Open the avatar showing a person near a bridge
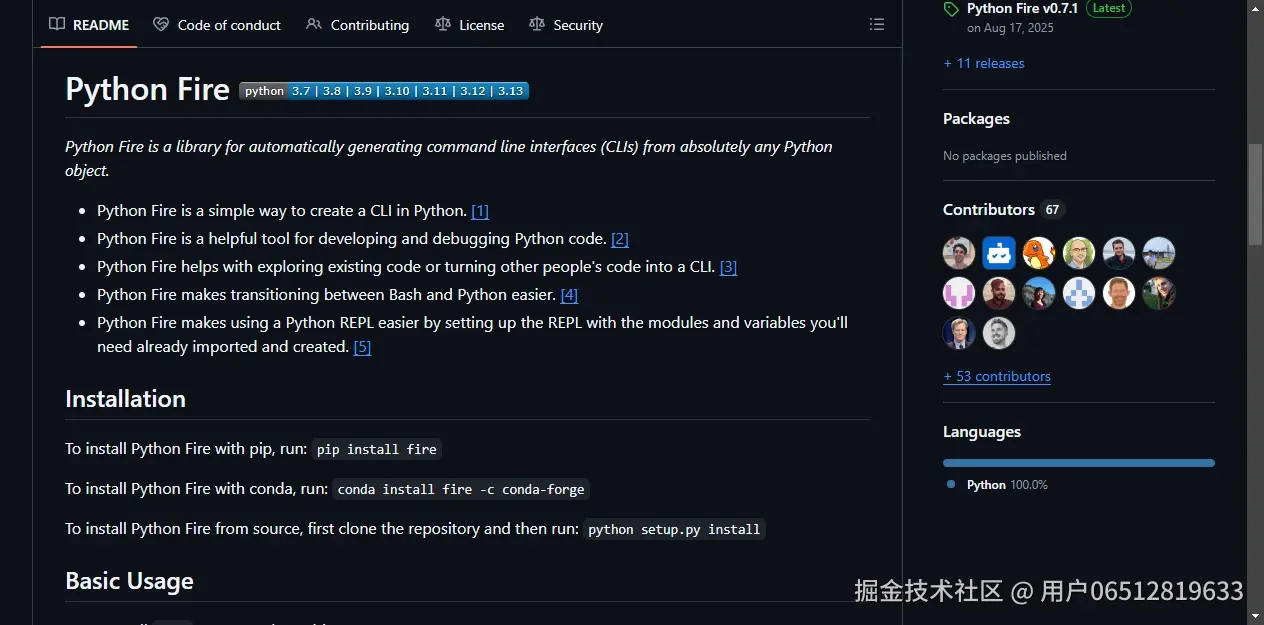 [x=1159, y=253]
